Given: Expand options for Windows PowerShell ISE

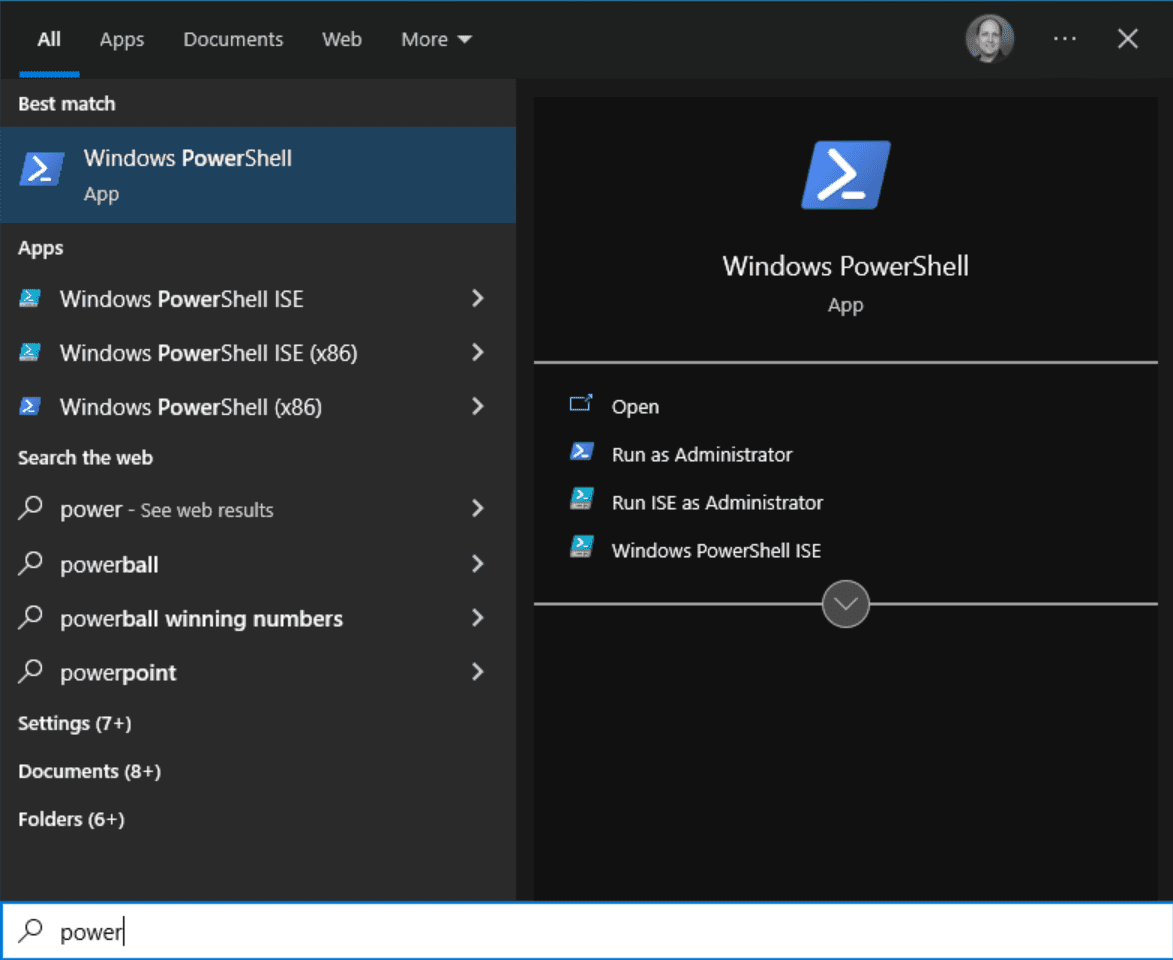Looking at the screenshot, I should tap(477, 299).
